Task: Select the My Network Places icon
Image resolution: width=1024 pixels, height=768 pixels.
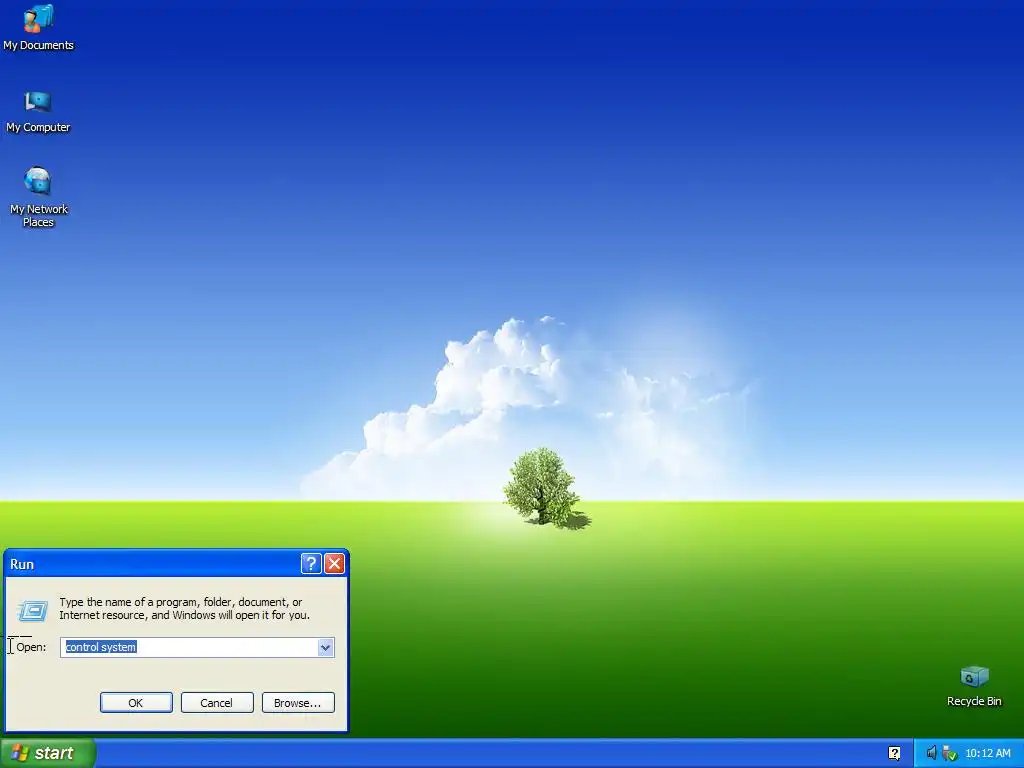Action: (x=38, y=196)
